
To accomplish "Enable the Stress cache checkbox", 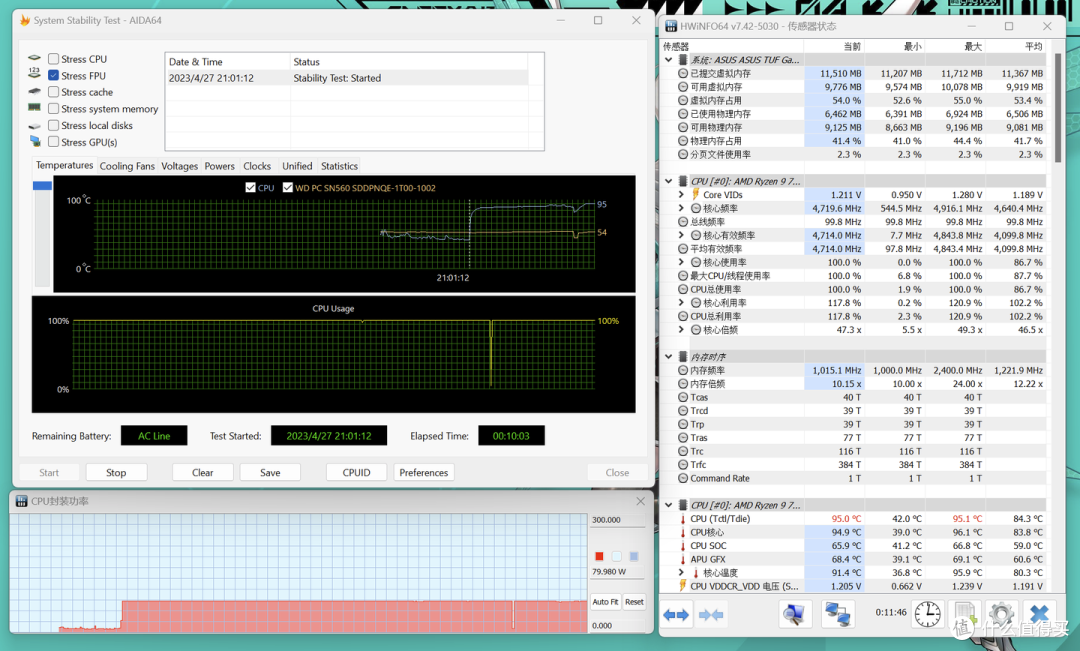I will tap(53, 92).
